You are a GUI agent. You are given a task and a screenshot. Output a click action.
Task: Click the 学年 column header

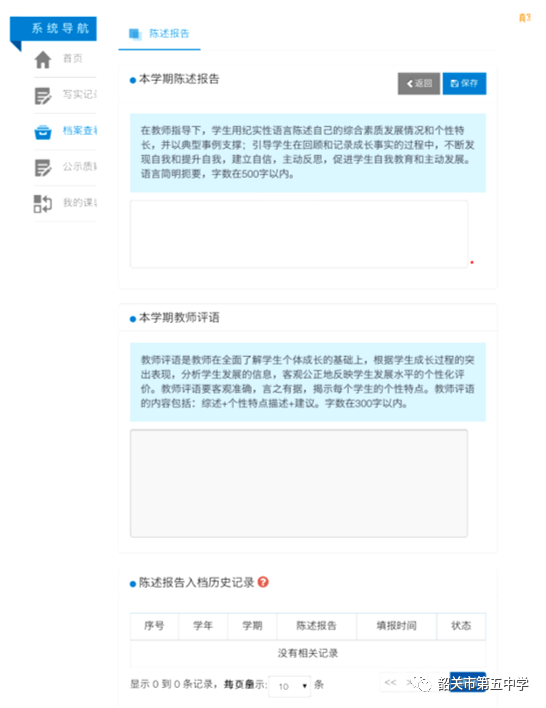(203, 626)
